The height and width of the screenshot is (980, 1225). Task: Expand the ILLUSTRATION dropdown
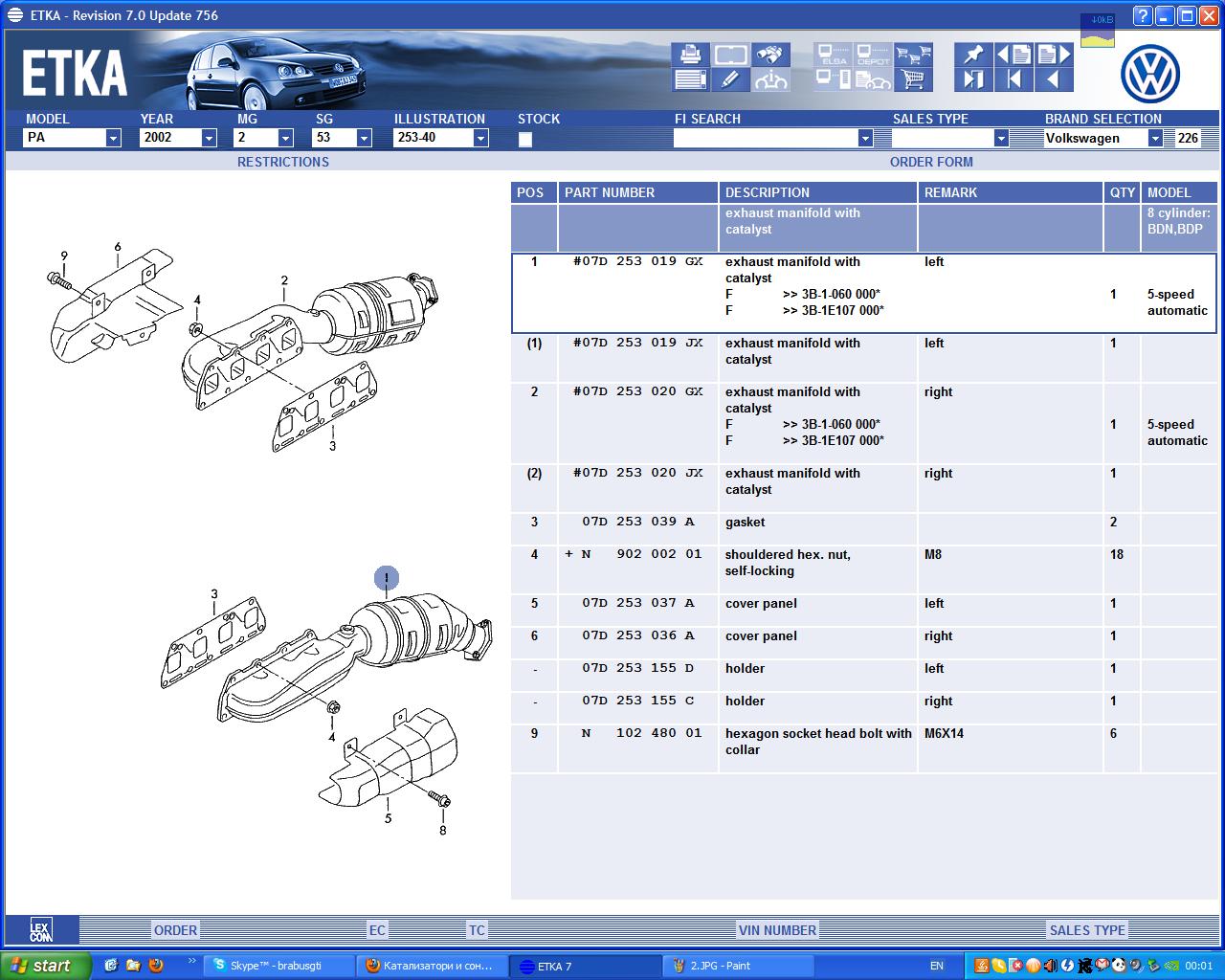tap(480, 138)
